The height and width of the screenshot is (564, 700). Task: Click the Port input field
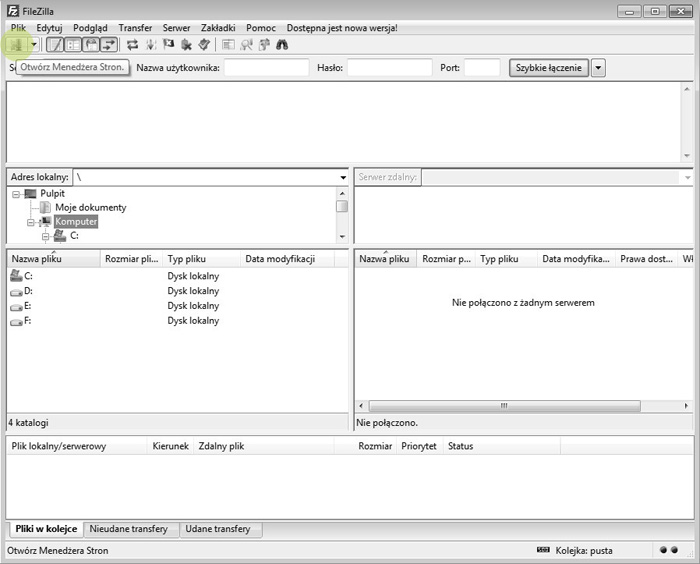pos(482,68)
